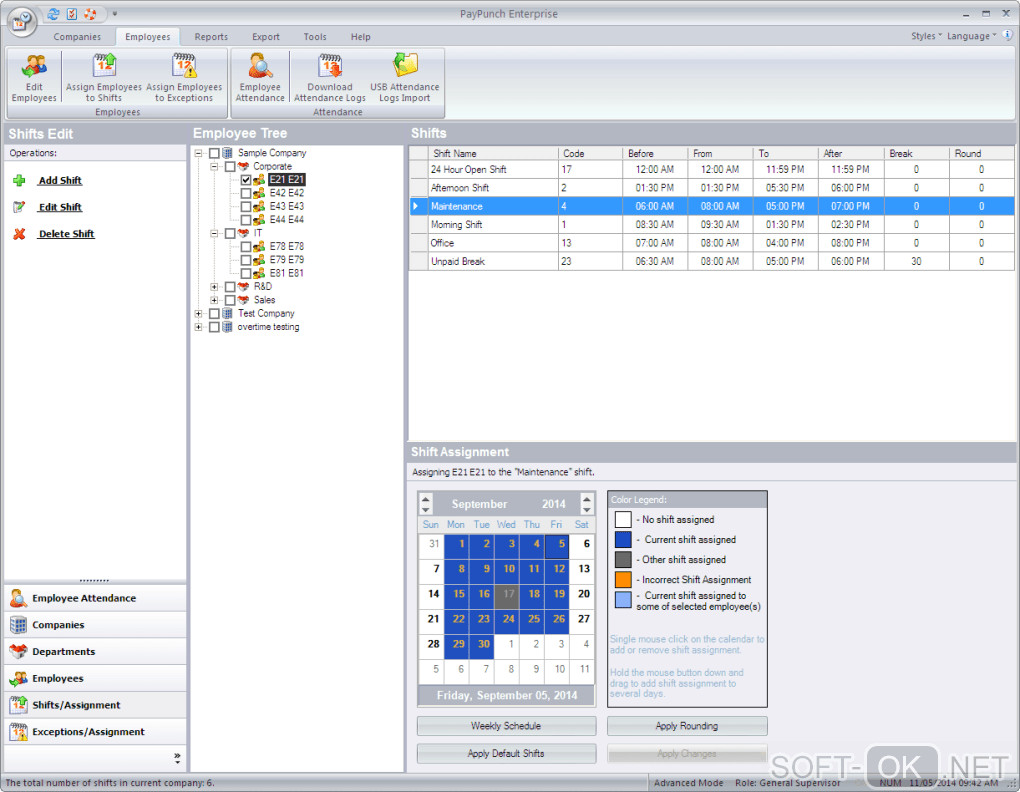Expand the R&D department node

pyautogui.click(x=214, y=287)
